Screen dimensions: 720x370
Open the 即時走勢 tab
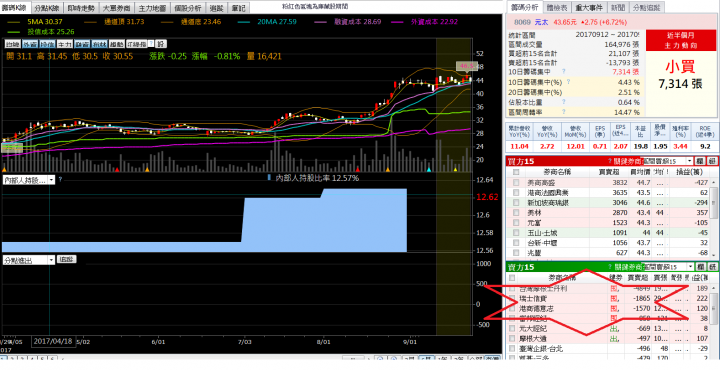click(x=82, y=8)
